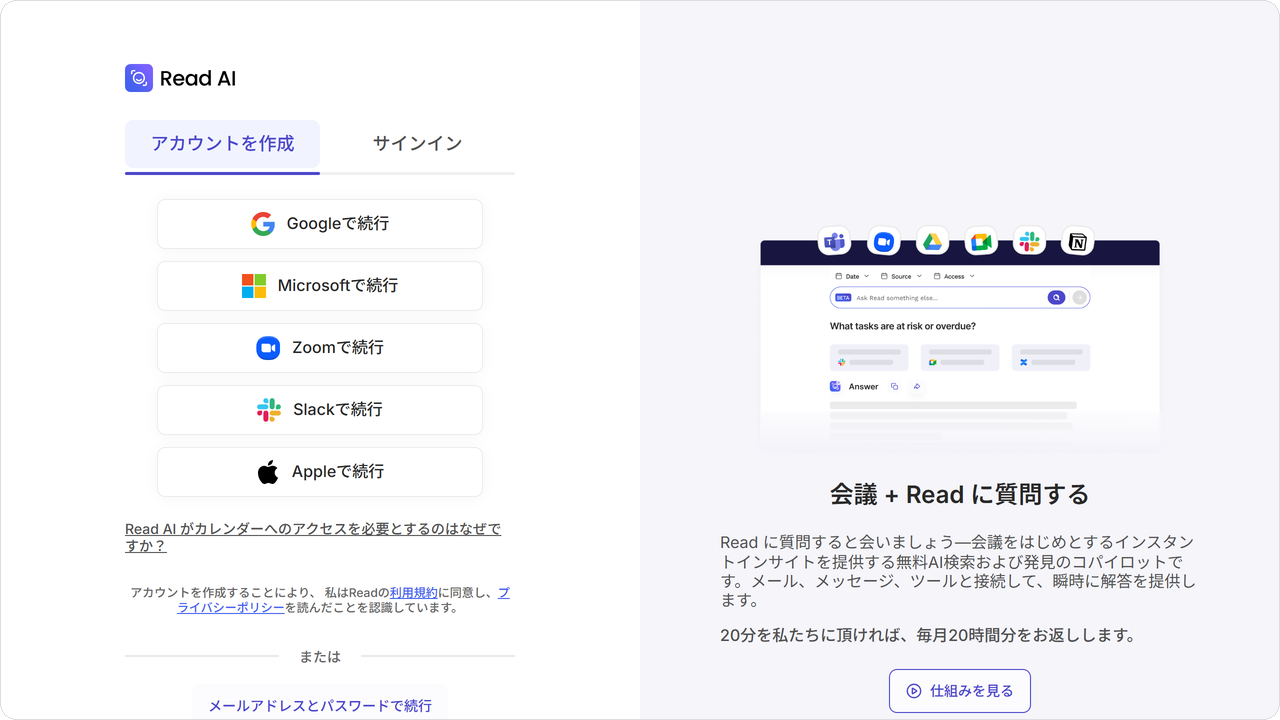Click the 会議 + Read に質問する heading
This screenshot has width=1280, height=720.
(x=960, y=494)
